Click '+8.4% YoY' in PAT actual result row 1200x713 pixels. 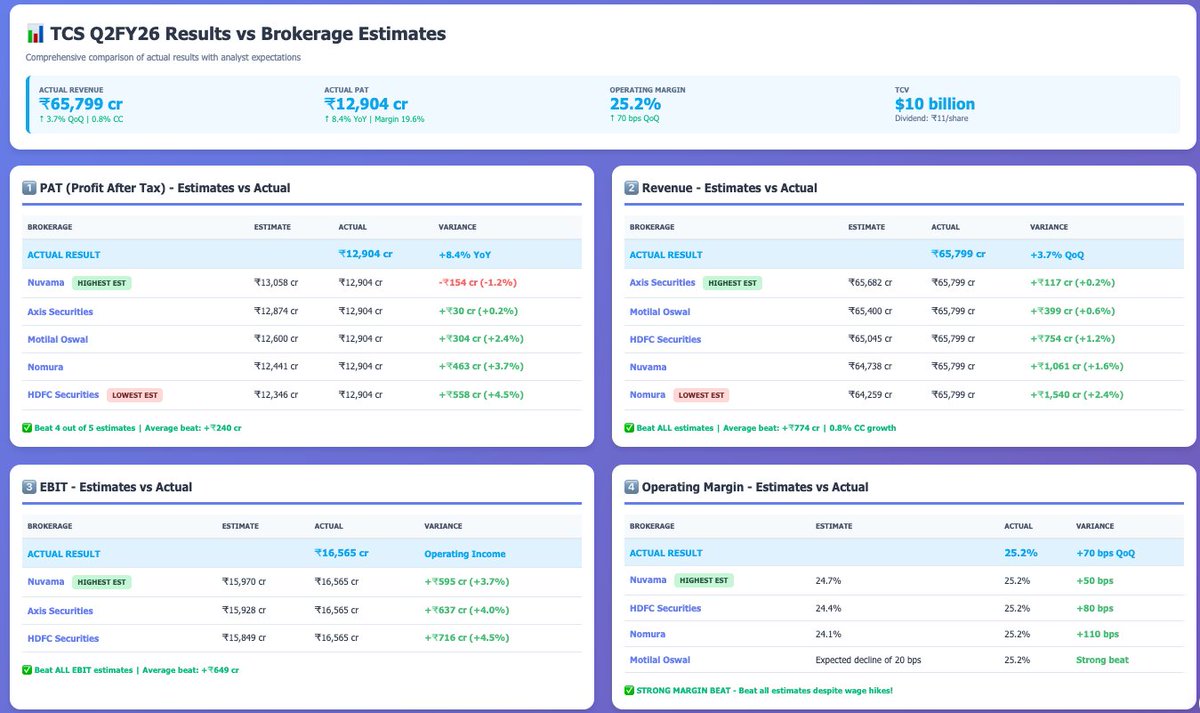pos(464,255)
